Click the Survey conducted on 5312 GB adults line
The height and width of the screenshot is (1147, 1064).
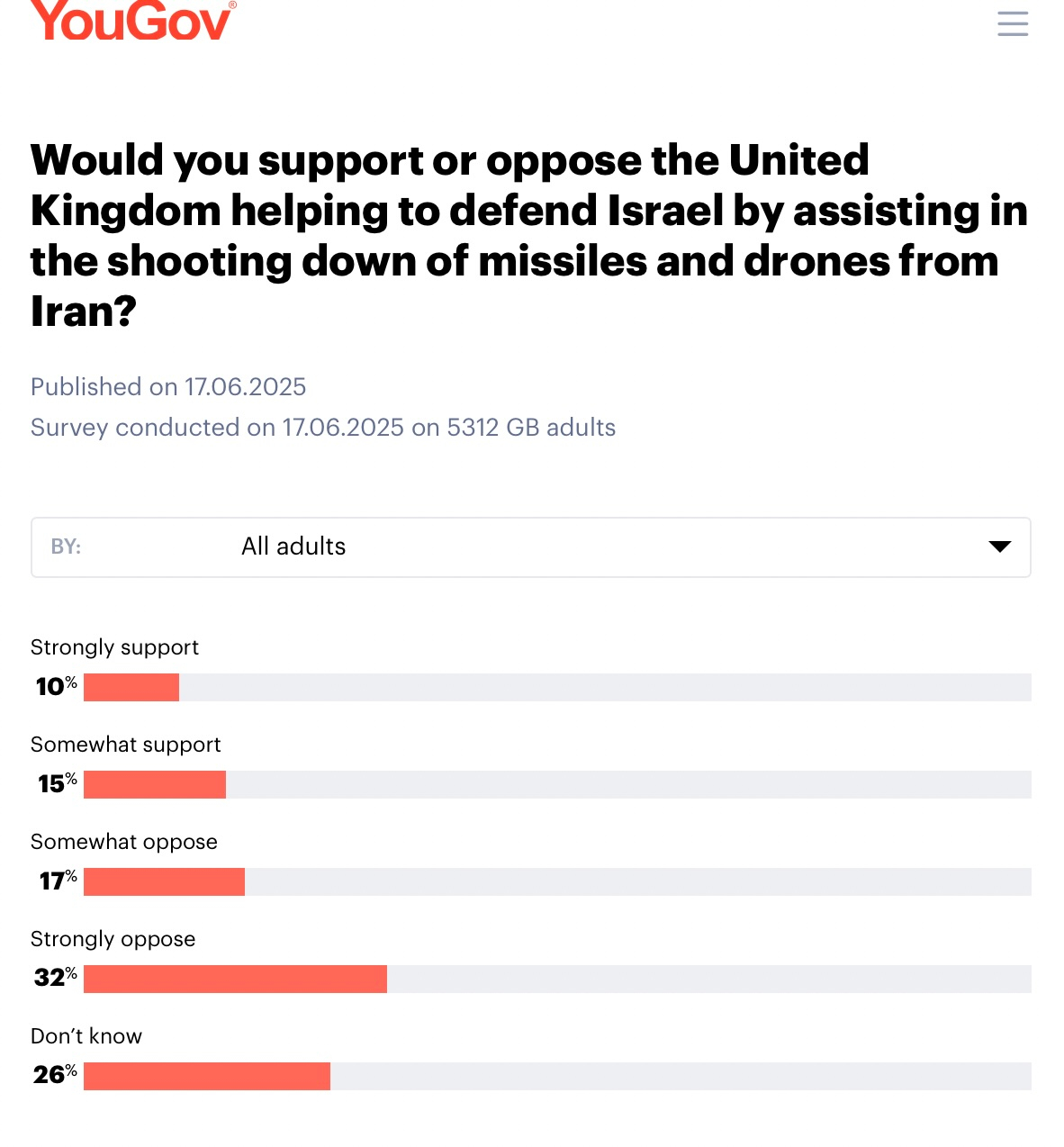point(323,428)
